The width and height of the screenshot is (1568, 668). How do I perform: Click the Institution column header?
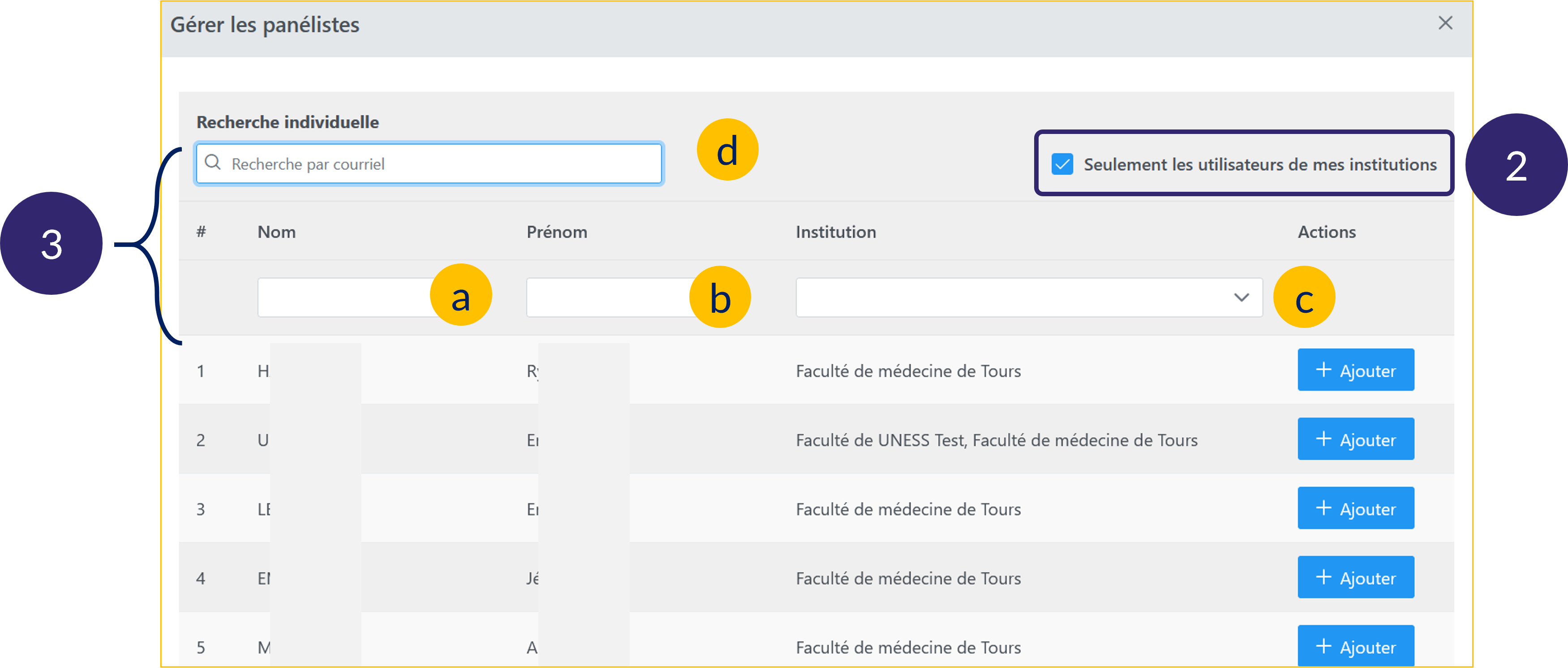[835, 232]
